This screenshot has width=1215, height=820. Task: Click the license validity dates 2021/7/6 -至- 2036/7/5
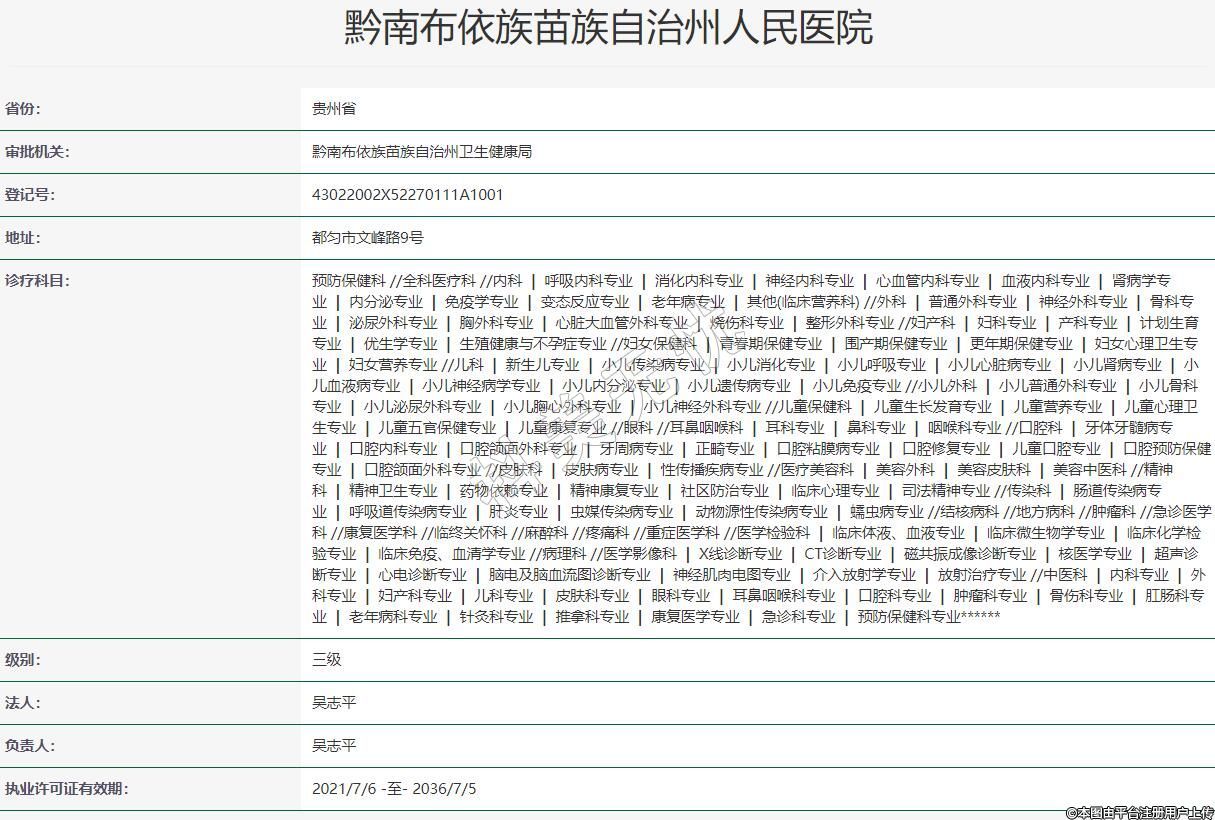(x=394, y=789)
